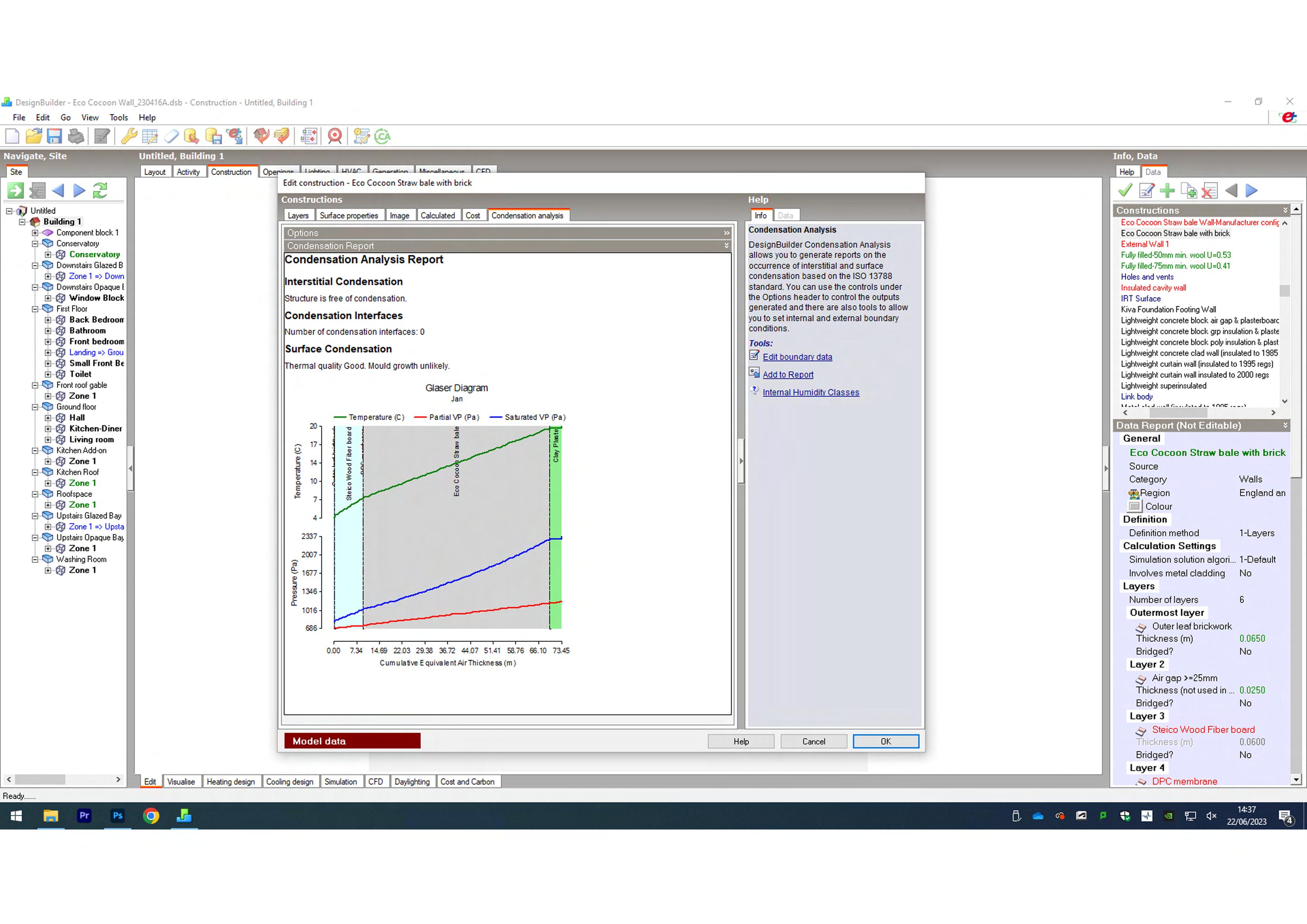The width and height of the screenshot is (1307, 924).
Task: Click the Cancel button in construction dialog
Action: click(813, 741)
